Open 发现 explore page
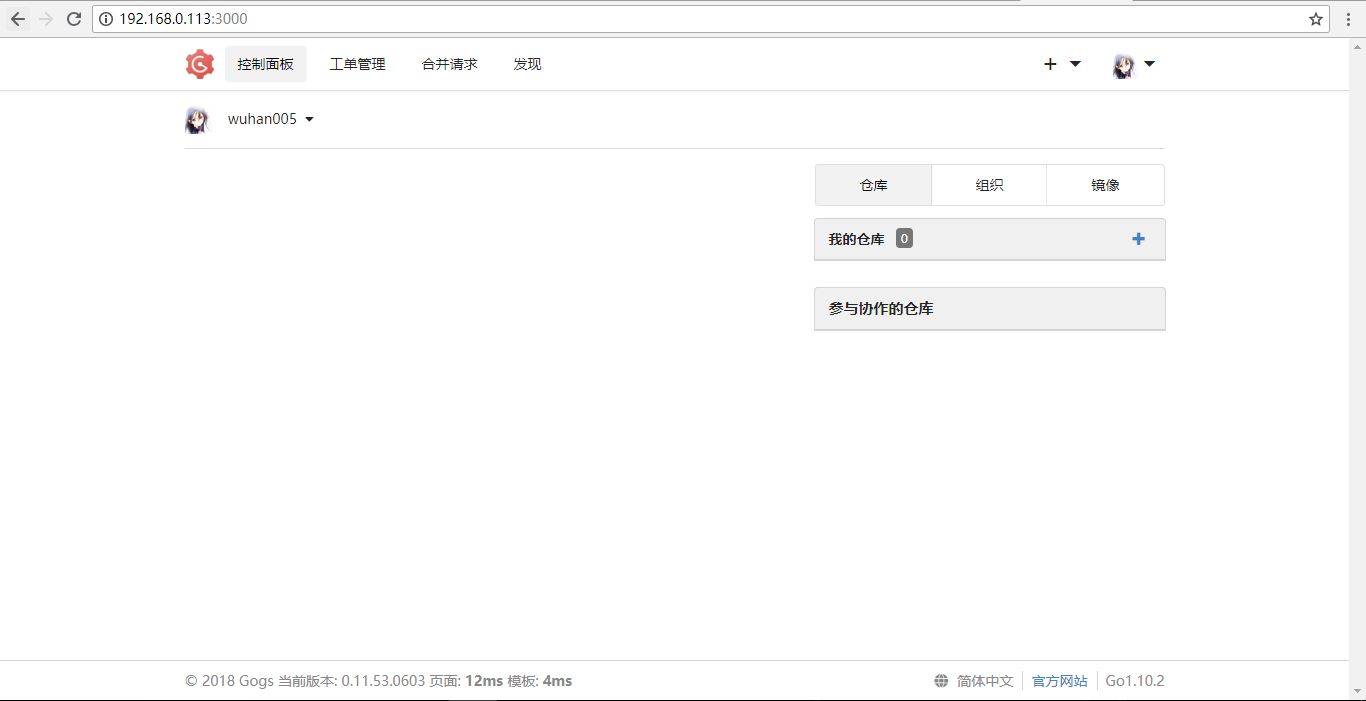Screen dimensions: 1366x701 coord(527,64)
